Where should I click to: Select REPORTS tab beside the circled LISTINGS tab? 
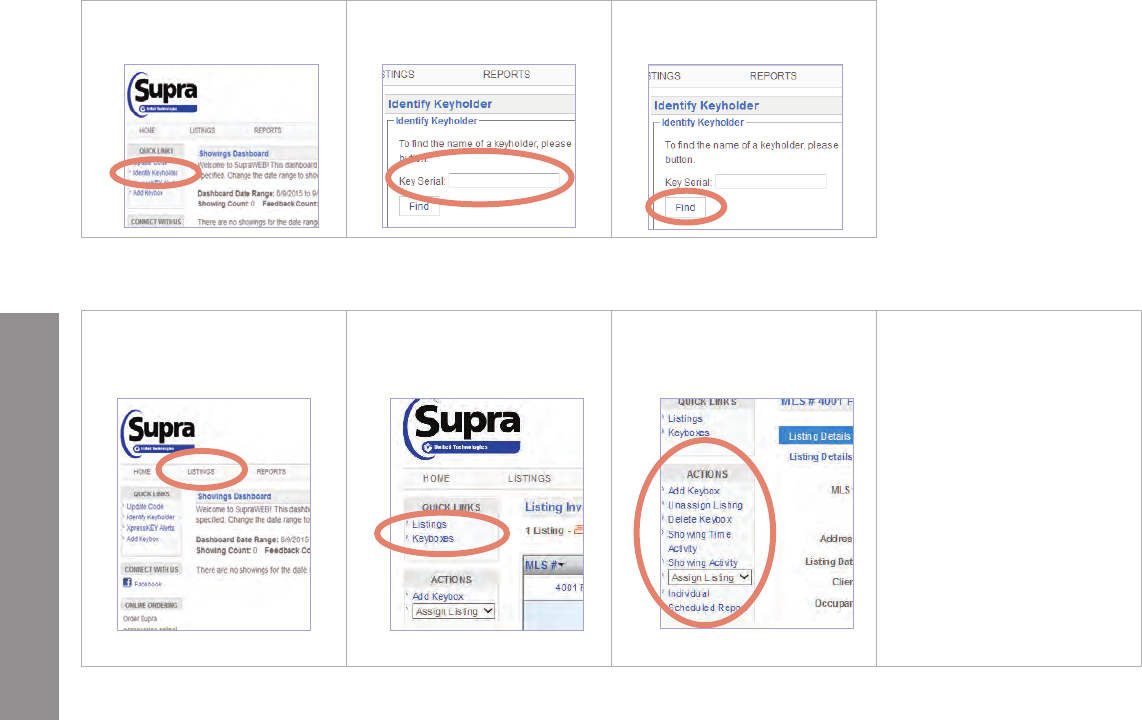point(271,472)
